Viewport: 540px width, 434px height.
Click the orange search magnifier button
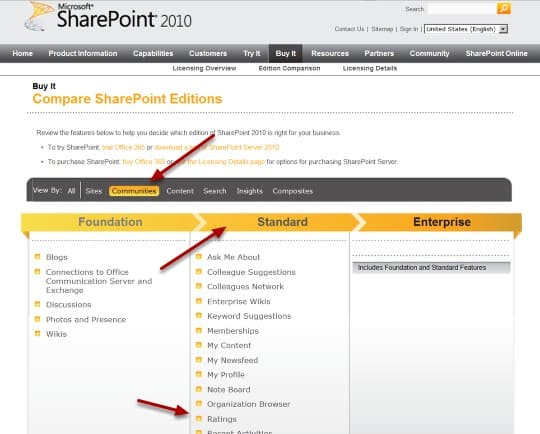coord(503,8)
